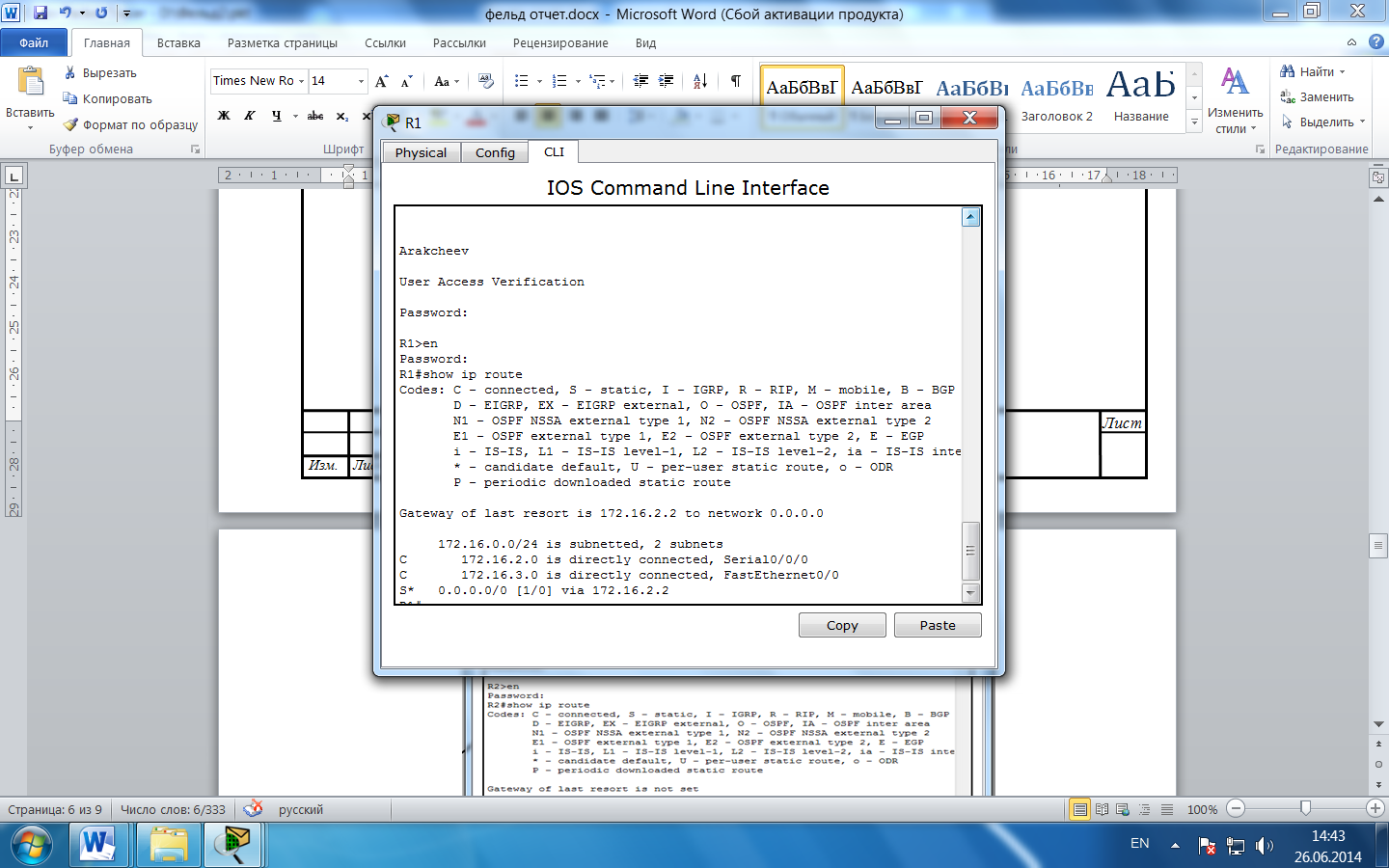The height and width of the screenshot is (868, 1389).
Task: Shrink font size with smaller A icon
Action: (406, 81)
